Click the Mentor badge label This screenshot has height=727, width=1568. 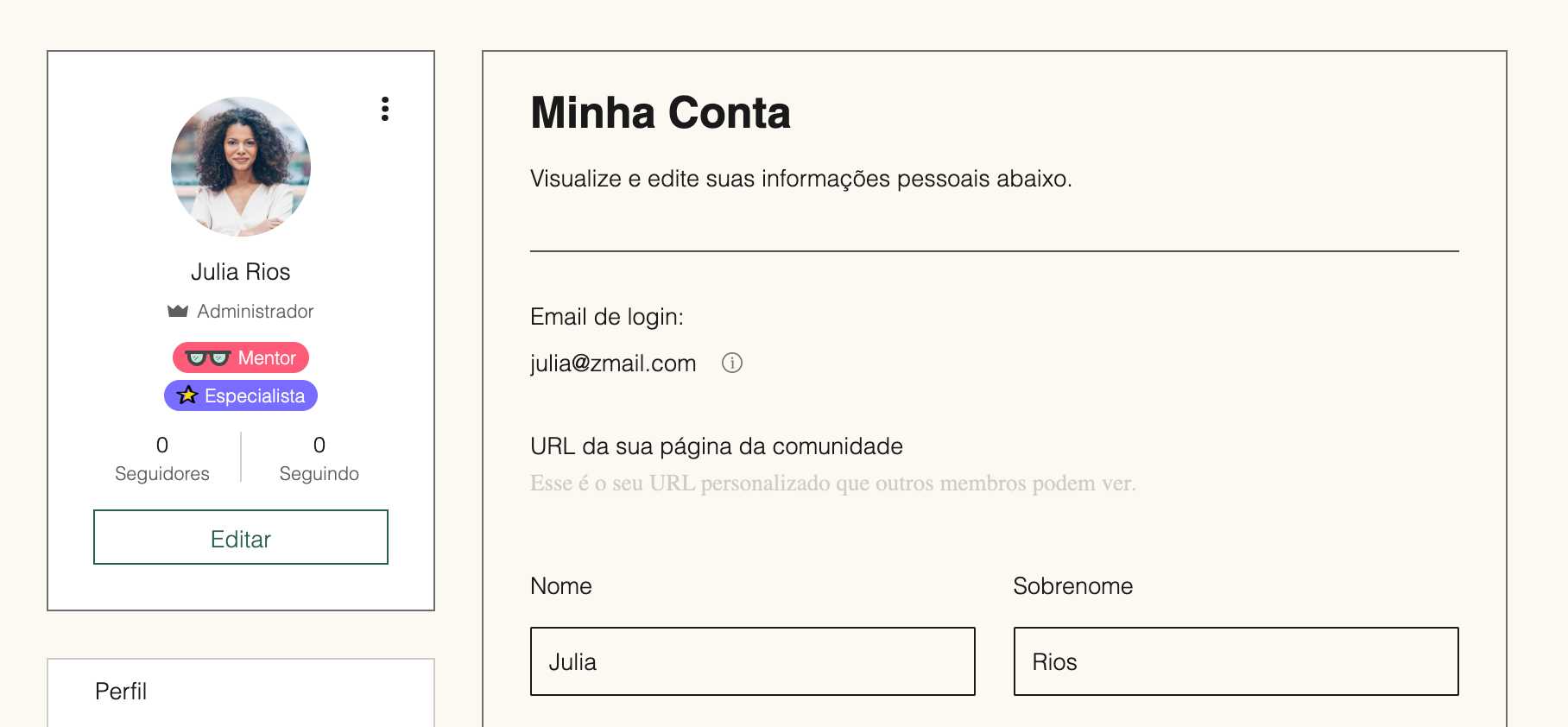pos(267,357)
